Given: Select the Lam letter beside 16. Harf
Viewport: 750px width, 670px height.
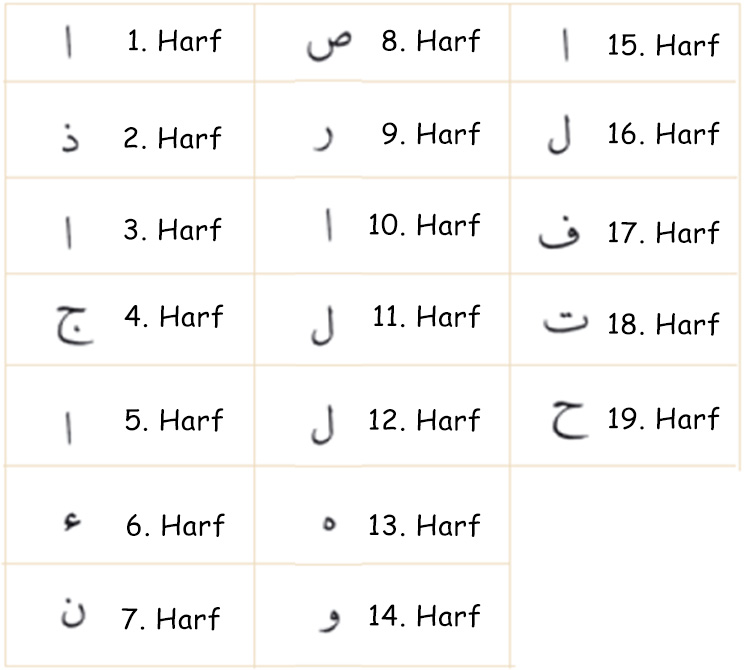Looking at the screenshot, I should tap(559, 134).
